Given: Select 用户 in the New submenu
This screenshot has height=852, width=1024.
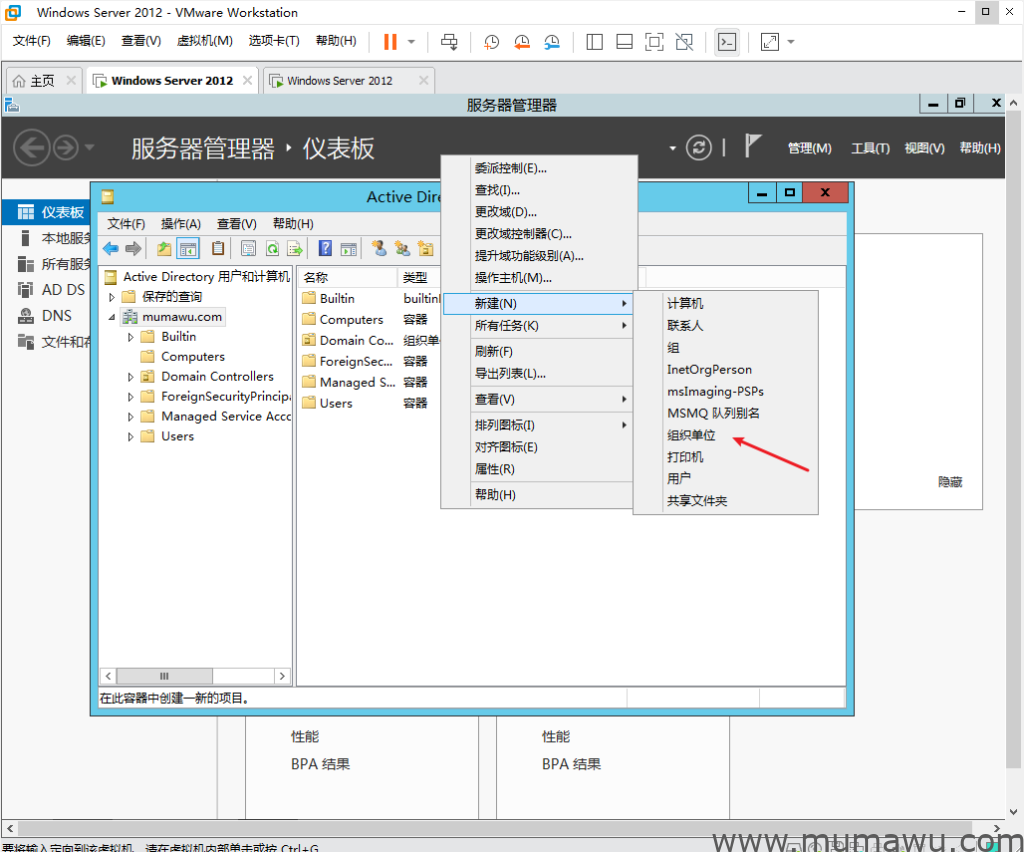Looking at the screenshot, I should [725, 479].
